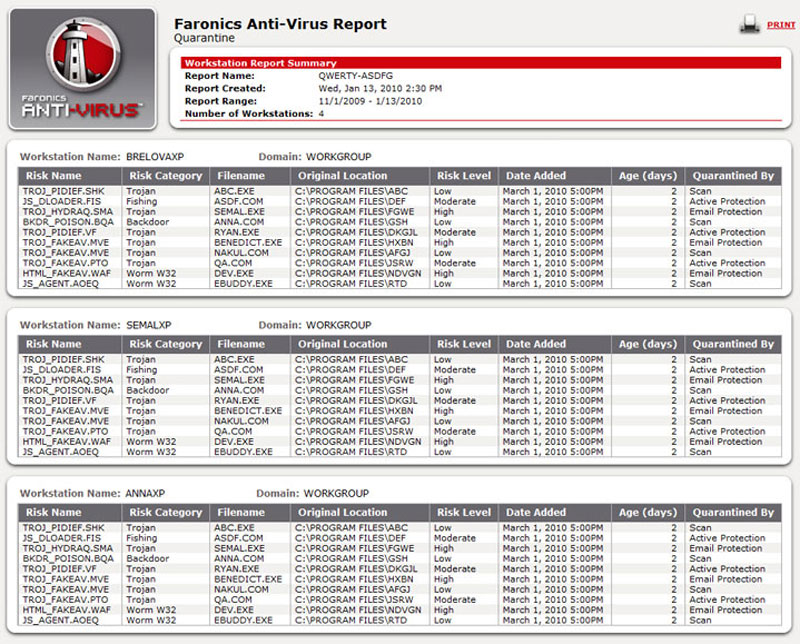The height and width of the screenshot is (644, 800).
Task: Click the BRELOVAXP workstation name
Action: click(x=155, y=157)
